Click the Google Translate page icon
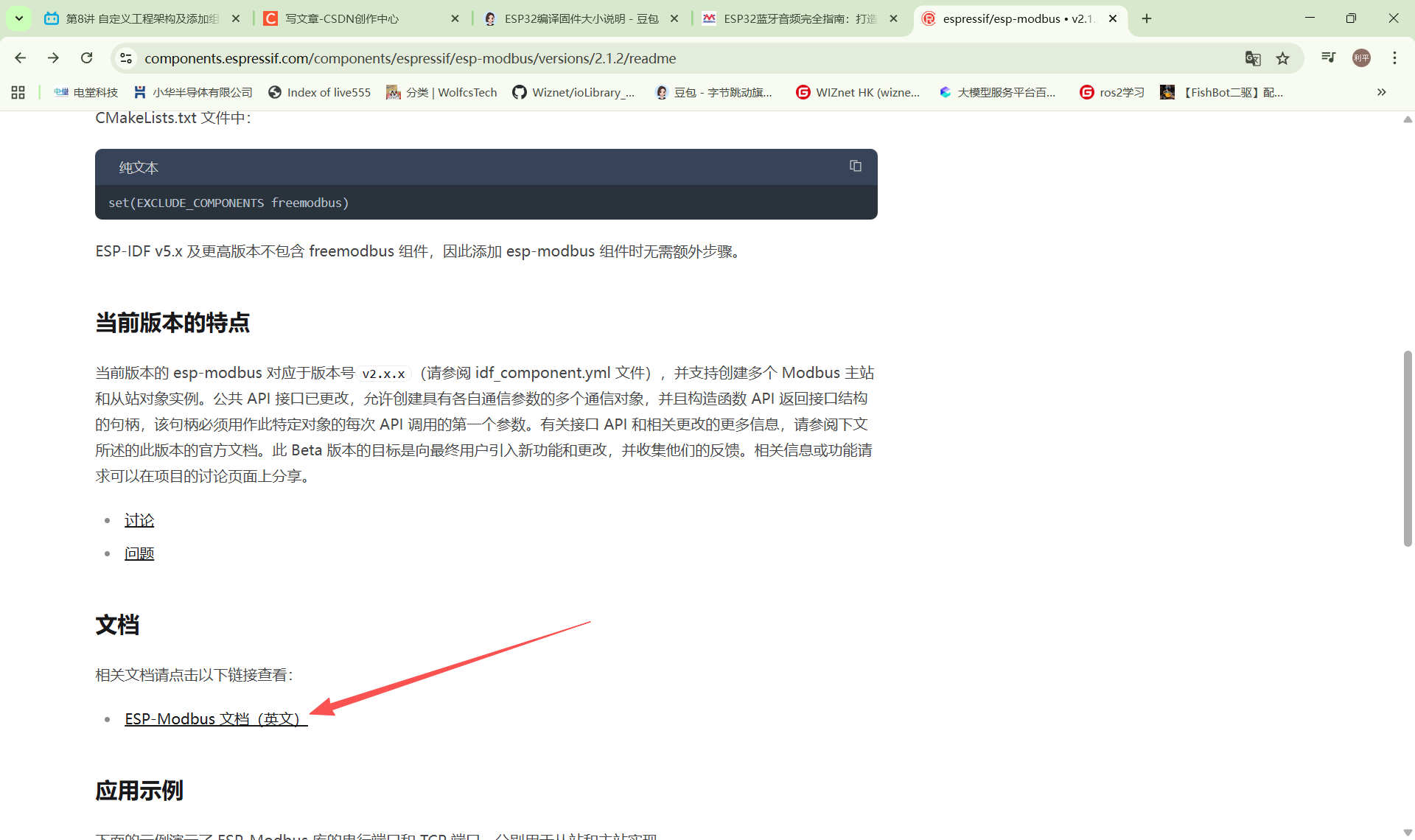Screen dimensions: 1415x840 [x=1253, y=58]
